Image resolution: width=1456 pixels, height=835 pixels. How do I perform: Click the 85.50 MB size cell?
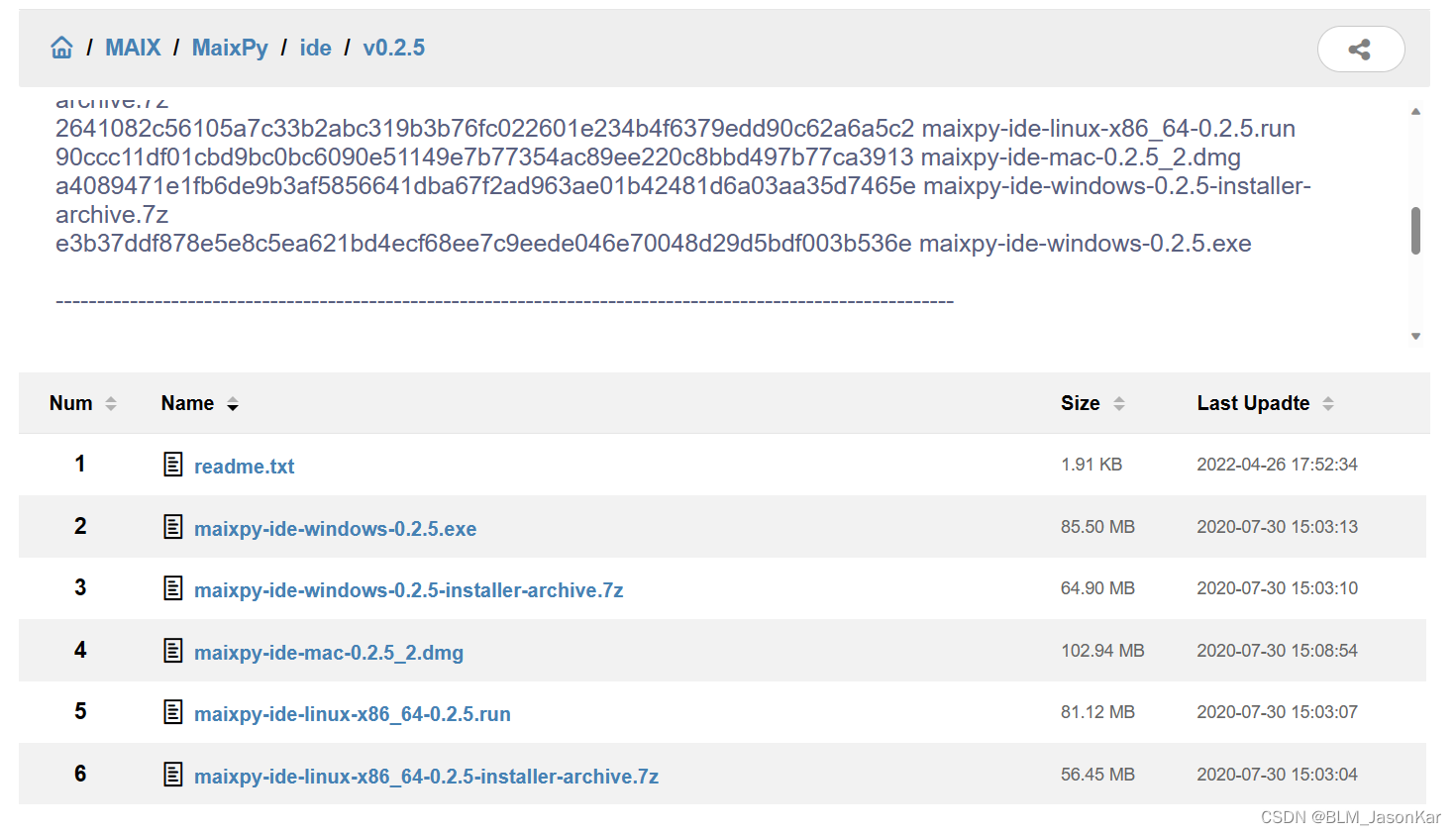pyautogui.click(x=1097, y=527)
